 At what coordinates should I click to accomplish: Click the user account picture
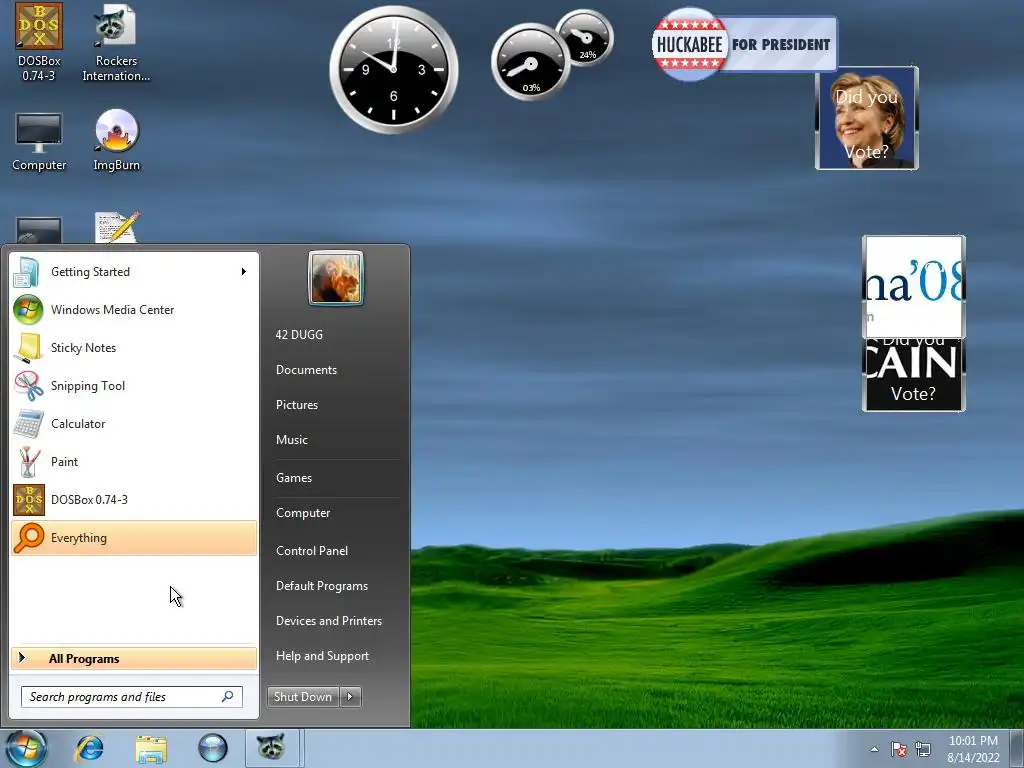coord(336,278)
